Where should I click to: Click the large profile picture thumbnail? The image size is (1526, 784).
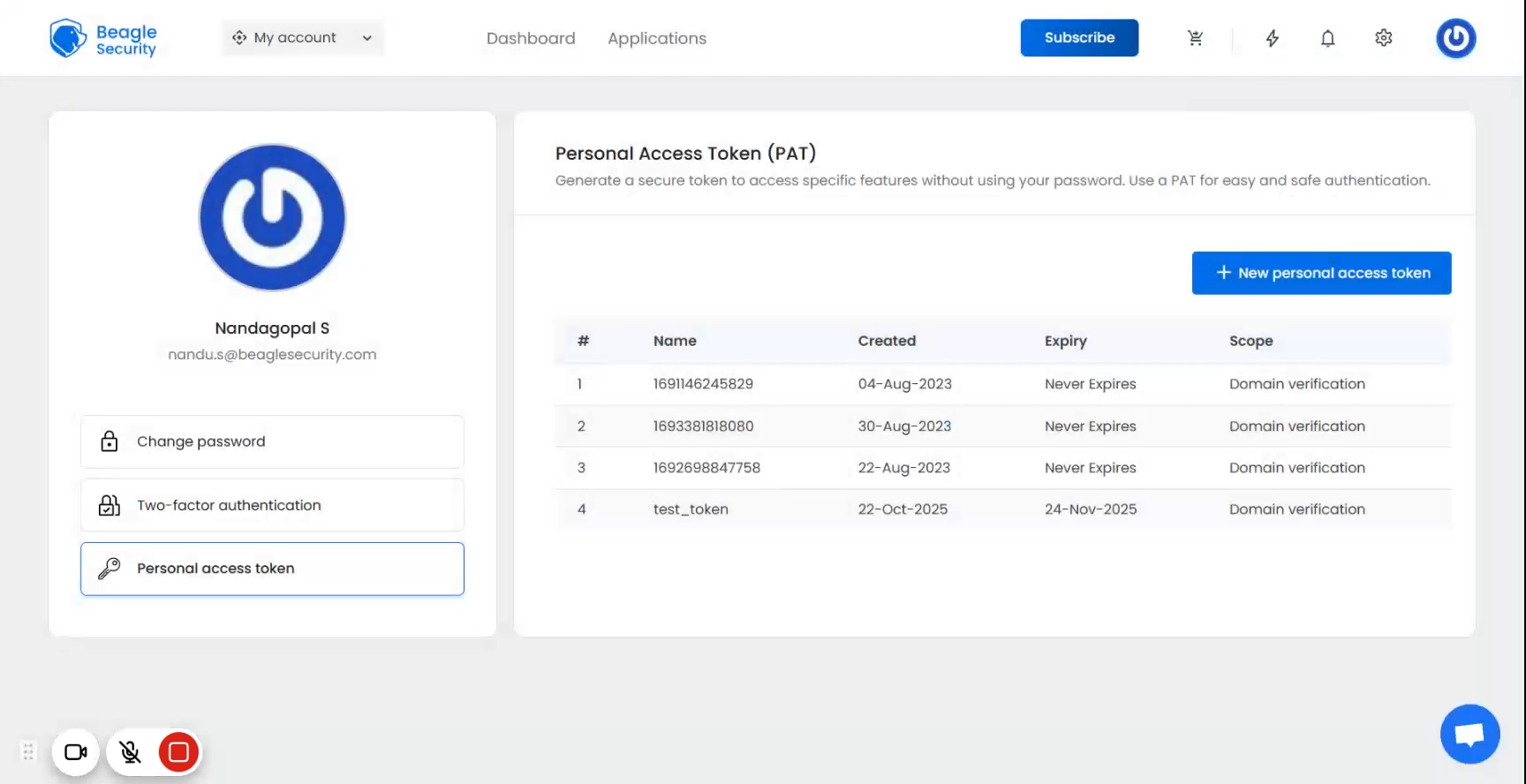coord(272,217)
